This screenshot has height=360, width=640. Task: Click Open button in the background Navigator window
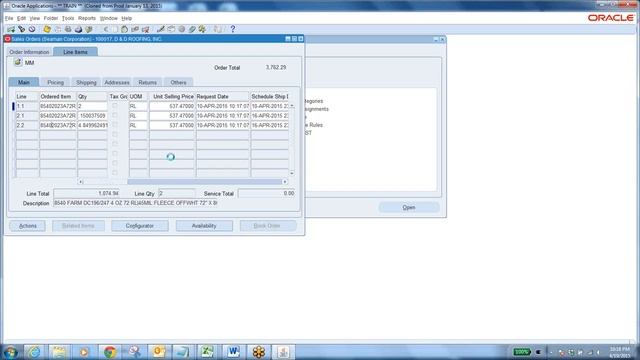pyautogui.click(x=409, y=207)
